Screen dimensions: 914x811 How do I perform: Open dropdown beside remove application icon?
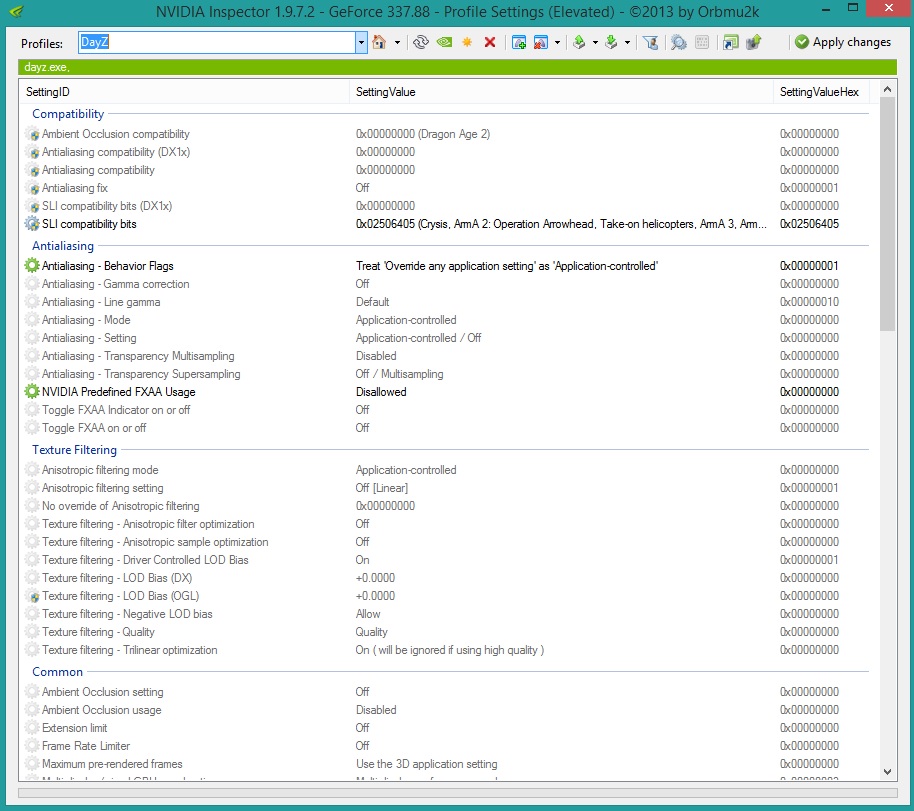pos(558,43)
